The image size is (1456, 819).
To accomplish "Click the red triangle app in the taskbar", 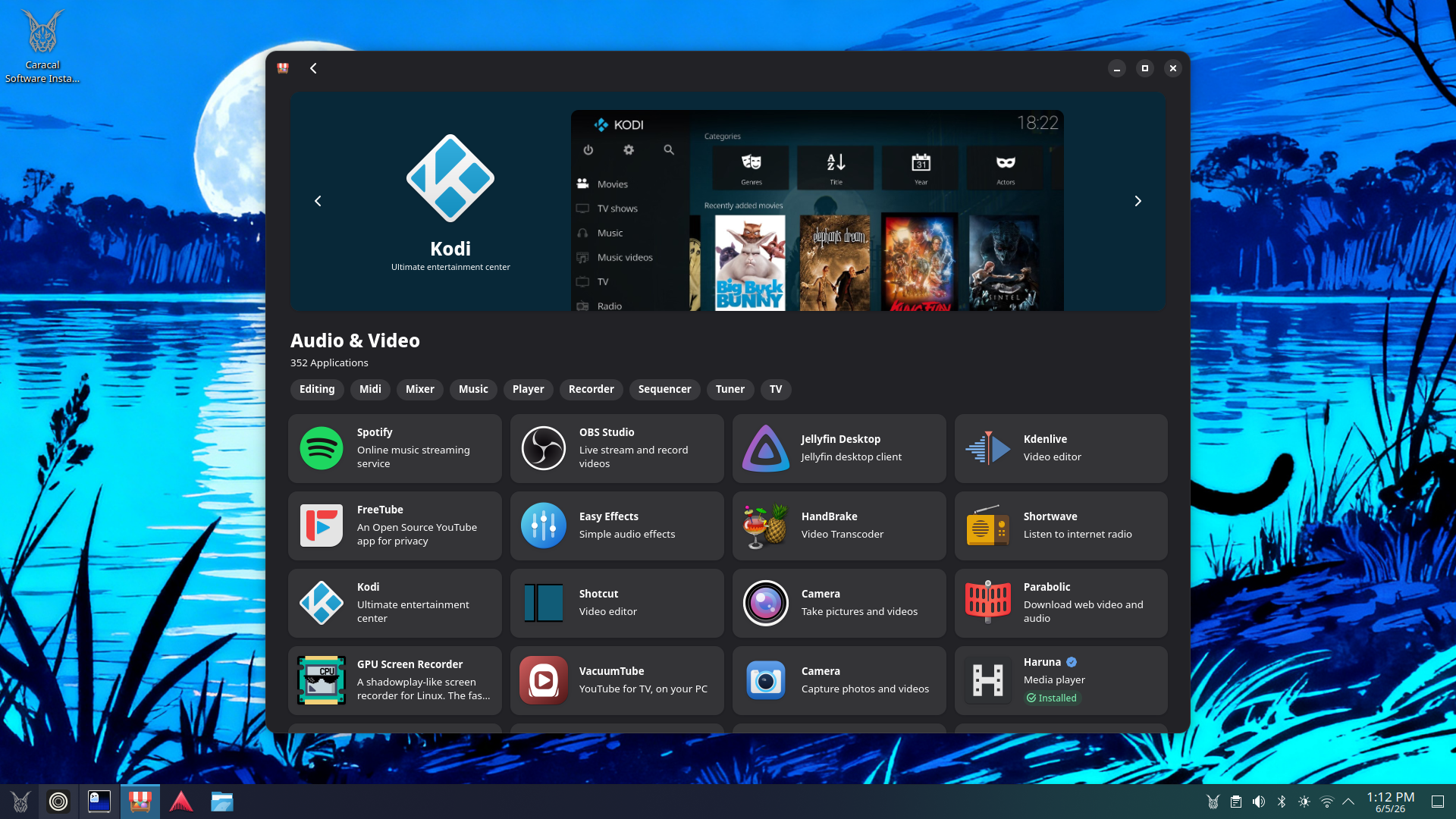I will [x=181, y=802].
